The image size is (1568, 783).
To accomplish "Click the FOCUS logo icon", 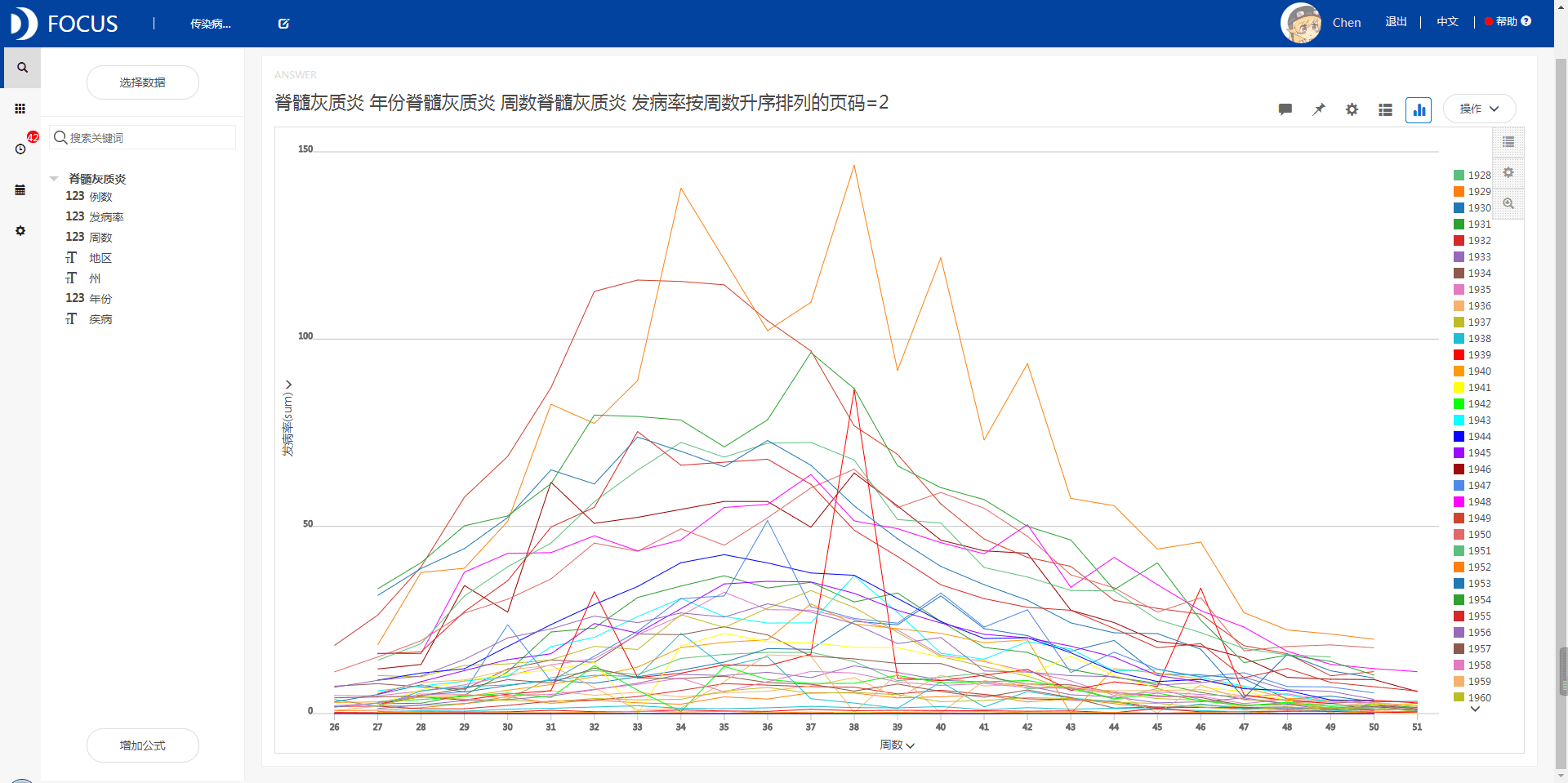I will 23,23.
